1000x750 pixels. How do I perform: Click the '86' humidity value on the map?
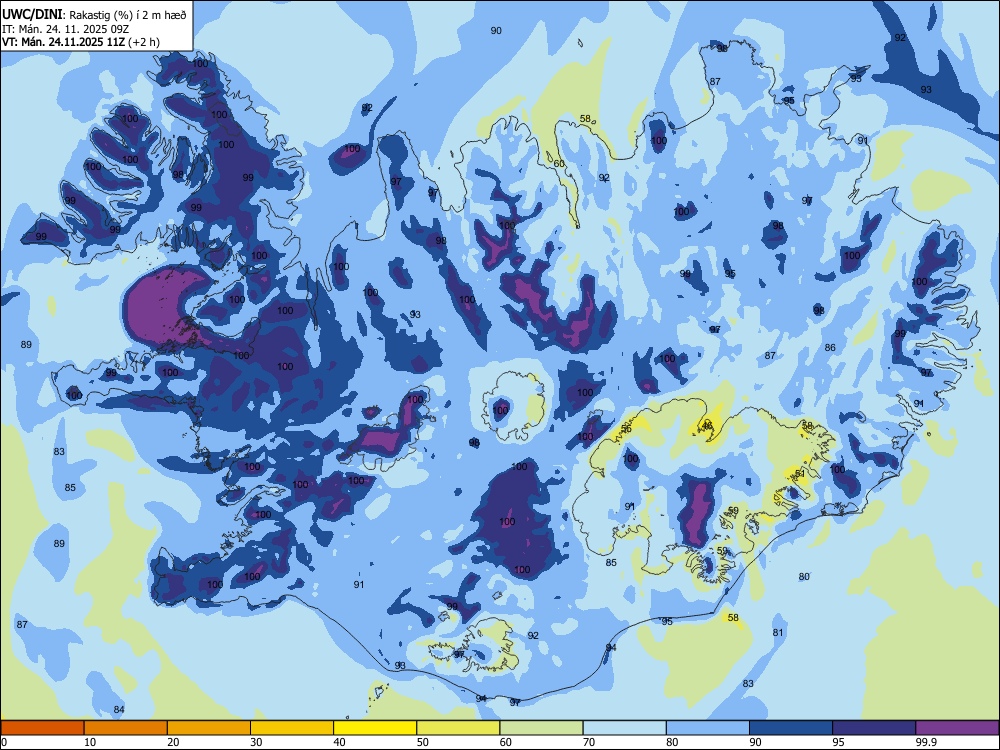[x=830, y=348]
